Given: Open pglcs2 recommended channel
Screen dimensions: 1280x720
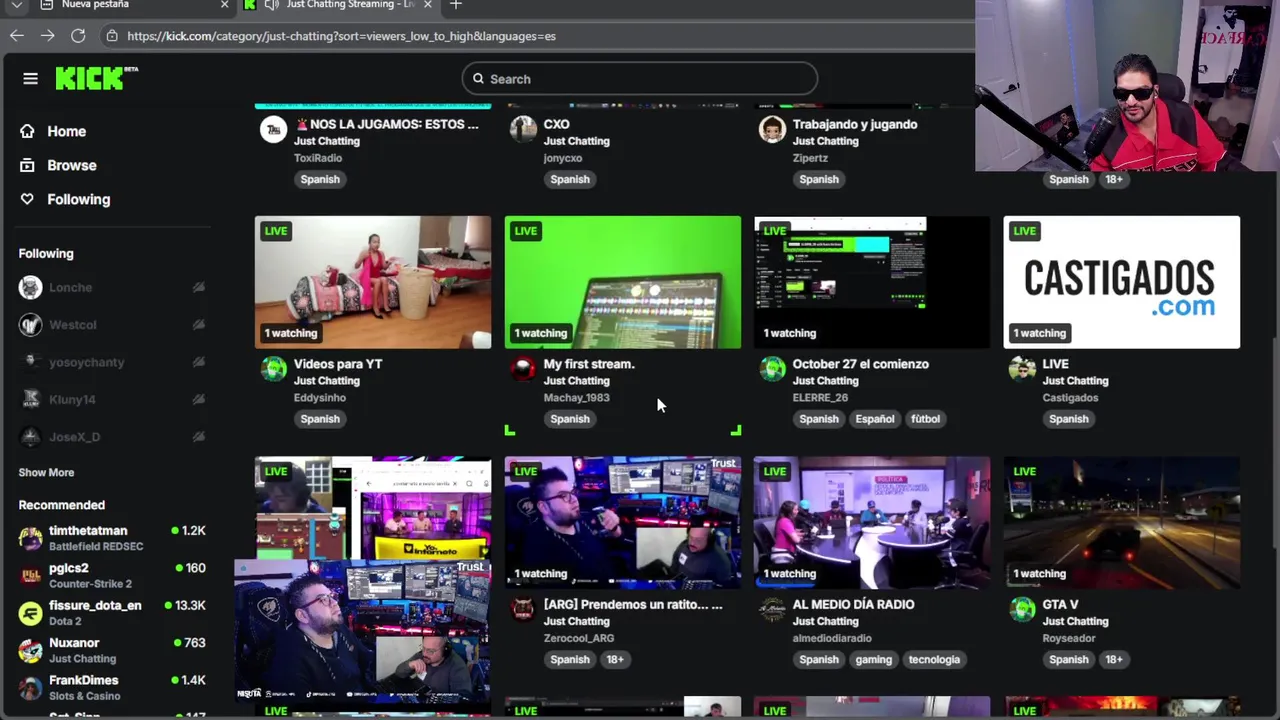Looking at the screenshot, I should pos(112,575).
